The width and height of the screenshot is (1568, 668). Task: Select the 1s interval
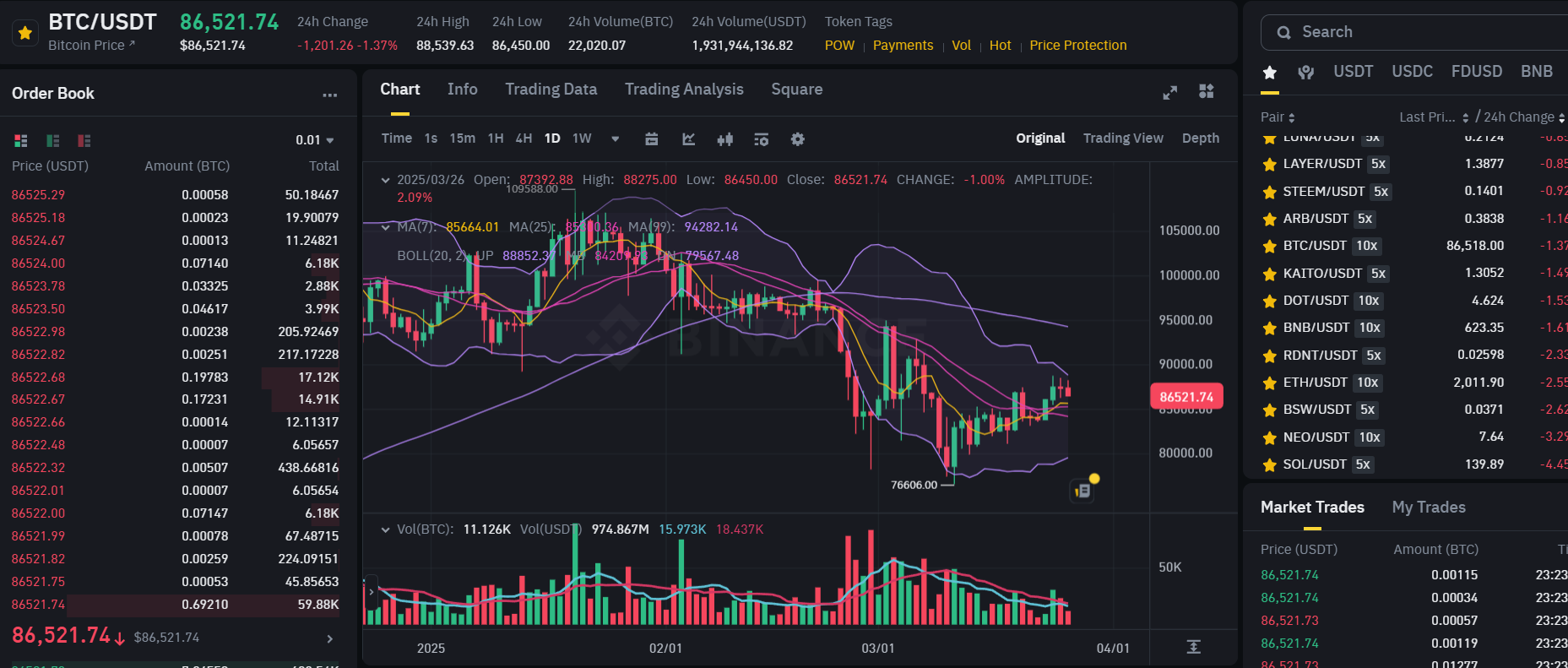pyautogui.click(x=431, y=138)
